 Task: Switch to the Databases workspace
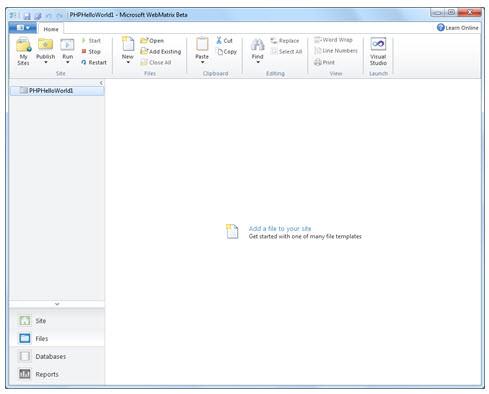tap(57, 356)
